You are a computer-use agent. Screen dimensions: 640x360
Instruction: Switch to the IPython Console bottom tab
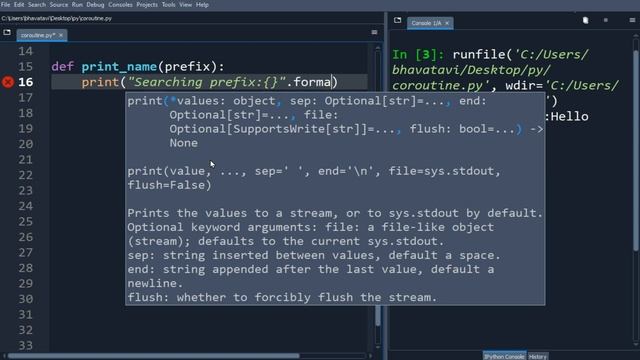[504, 356]
